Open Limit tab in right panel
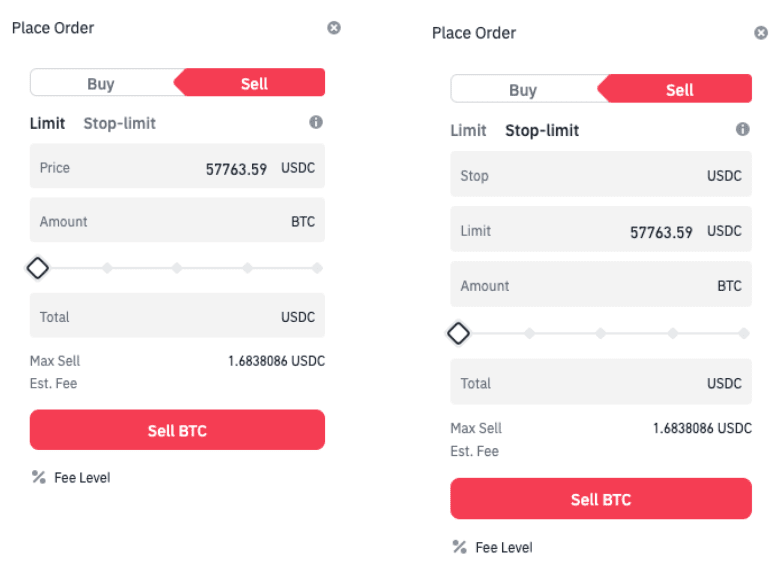780x580 pixels. click(x=468, y=130)
